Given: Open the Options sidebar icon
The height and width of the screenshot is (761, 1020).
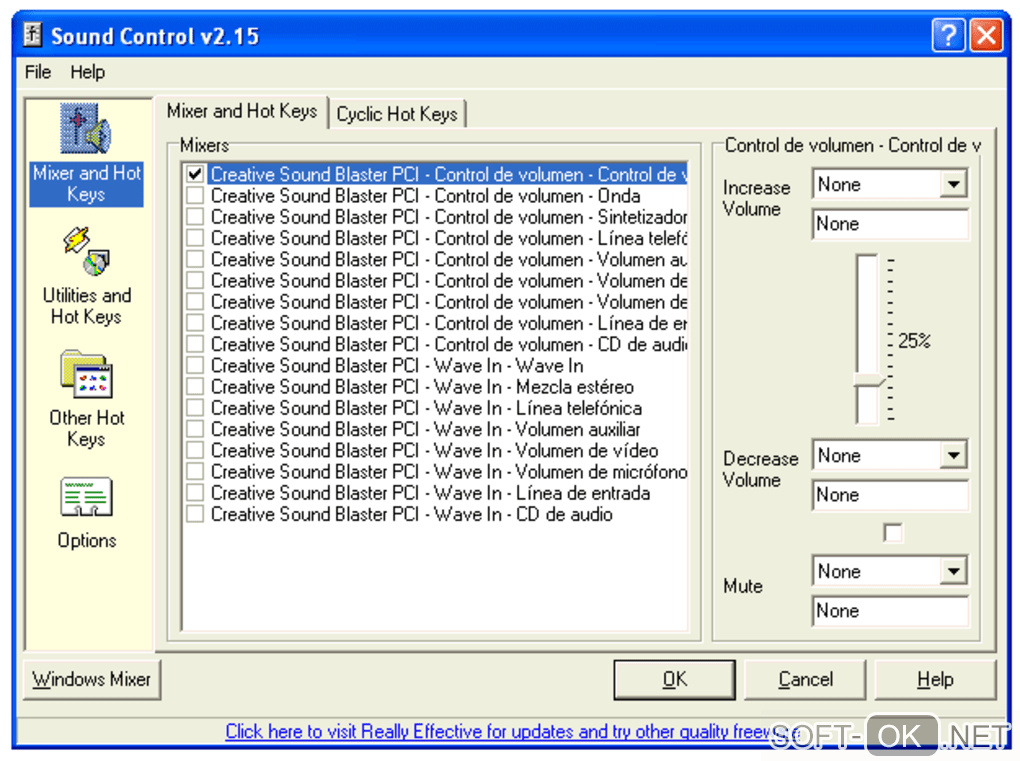Looking at the screenshot, I should point(87,513).
